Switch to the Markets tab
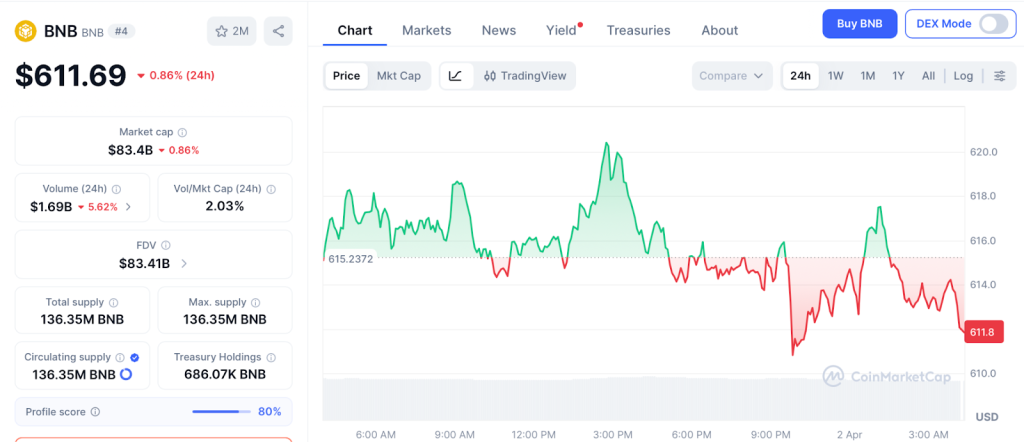 point(426,30)
